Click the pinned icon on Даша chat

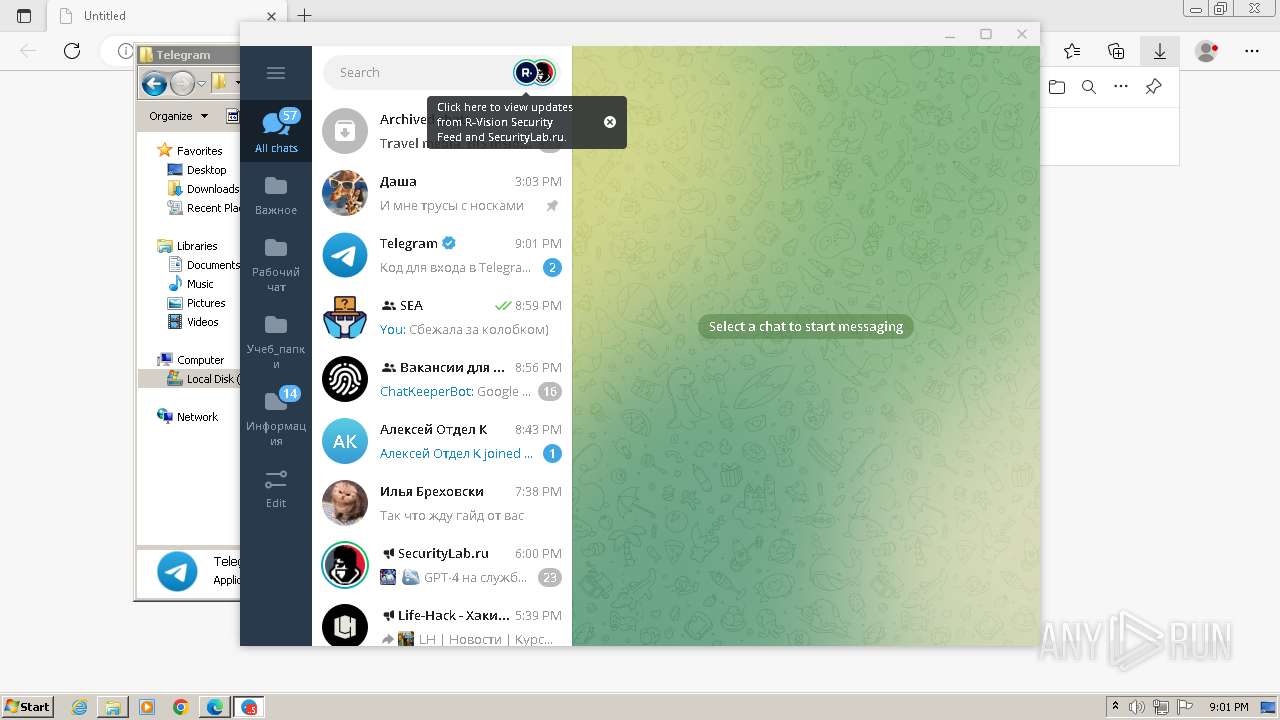(x=552, y=205)
